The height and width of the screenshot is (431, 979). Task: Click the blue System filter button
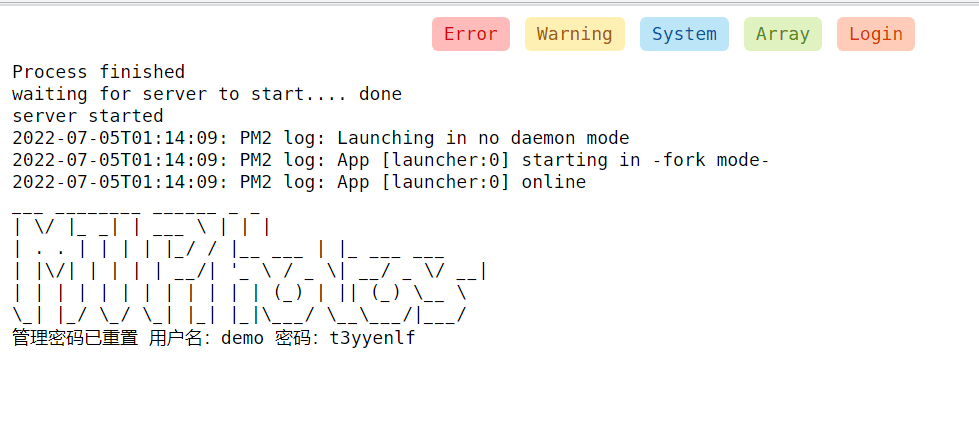coord(684,34)
